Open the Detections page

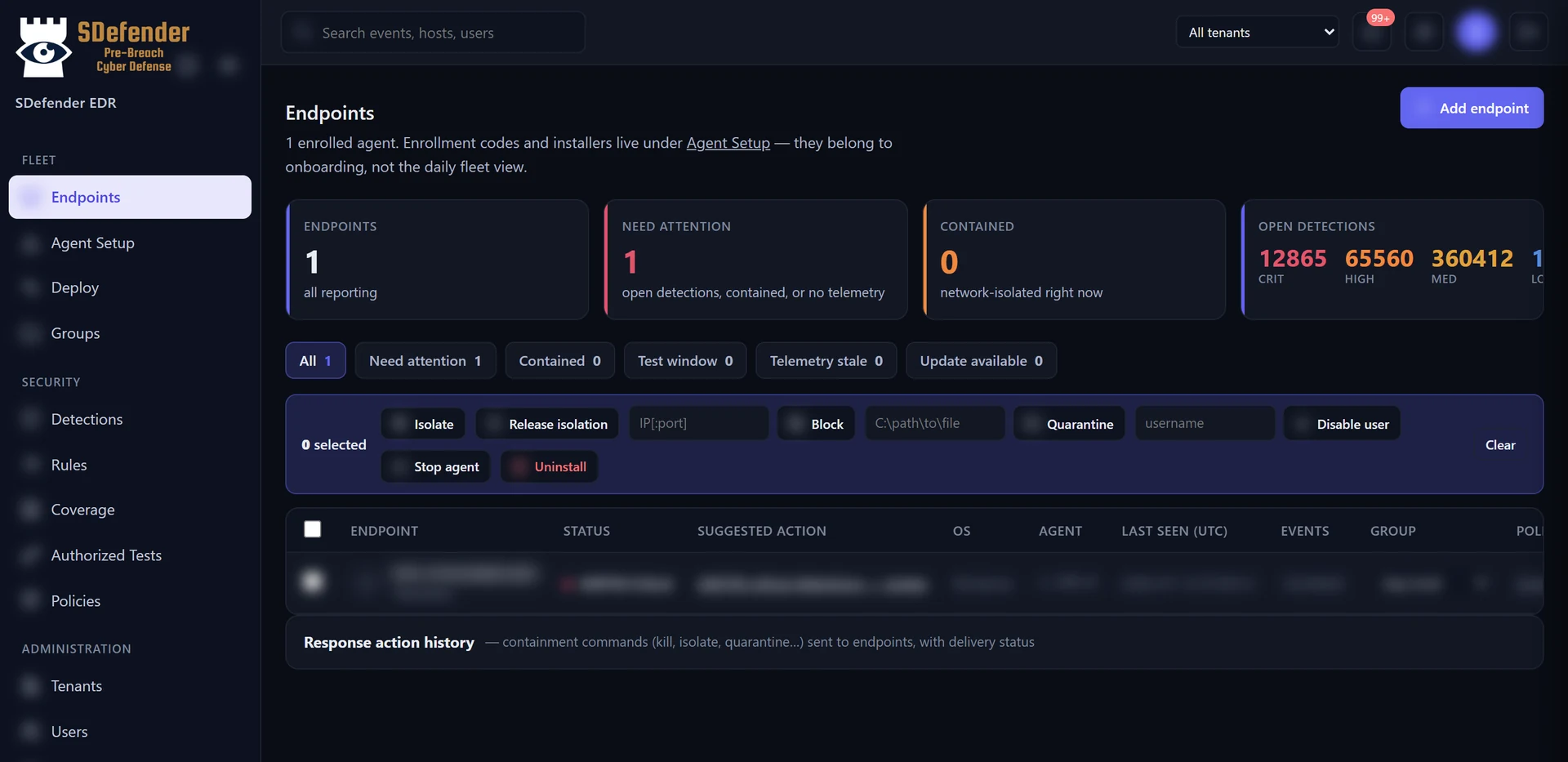130,419
